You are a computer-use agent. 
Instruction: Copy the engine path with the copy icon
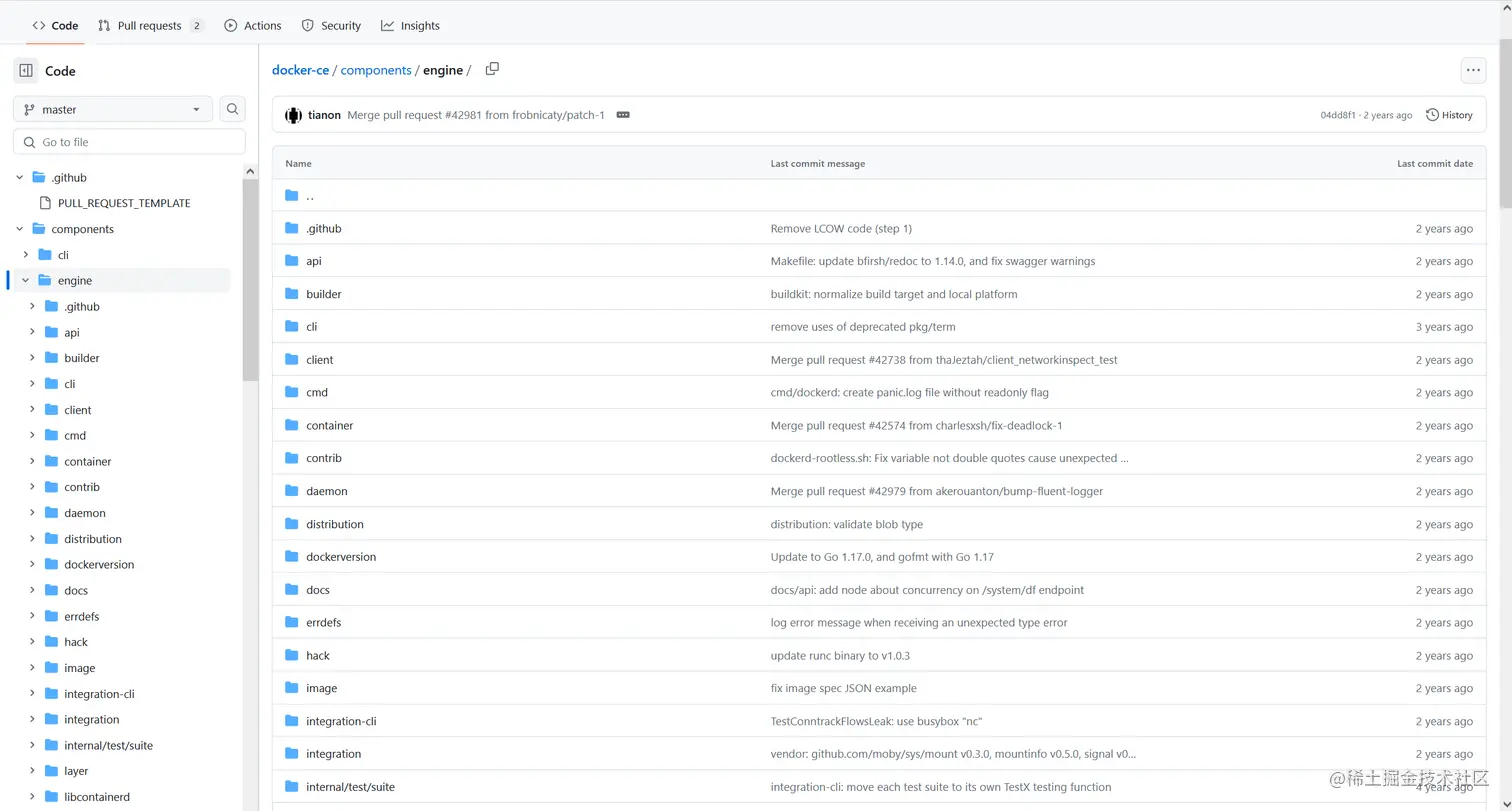[x=492, y=69]
